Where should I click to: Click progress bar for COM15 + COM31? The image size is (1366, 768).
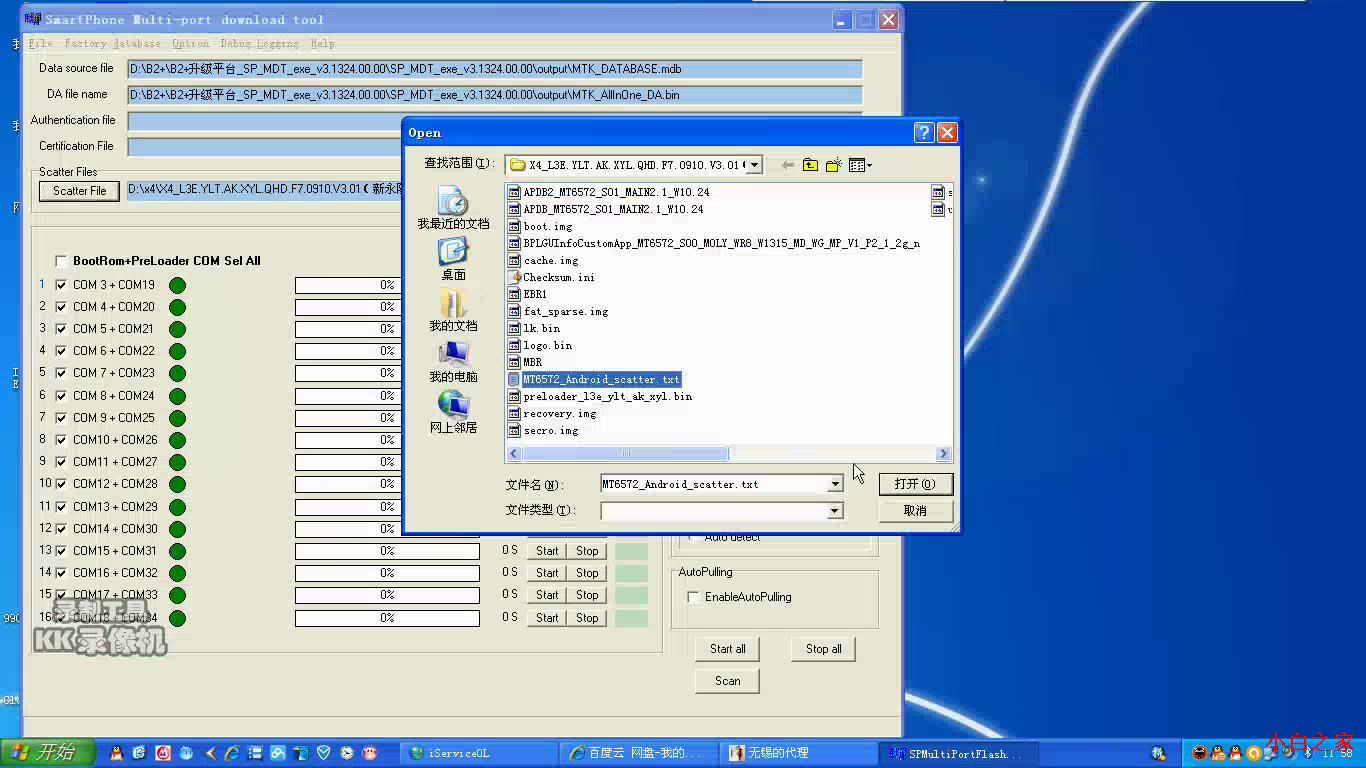pos(387,551)
